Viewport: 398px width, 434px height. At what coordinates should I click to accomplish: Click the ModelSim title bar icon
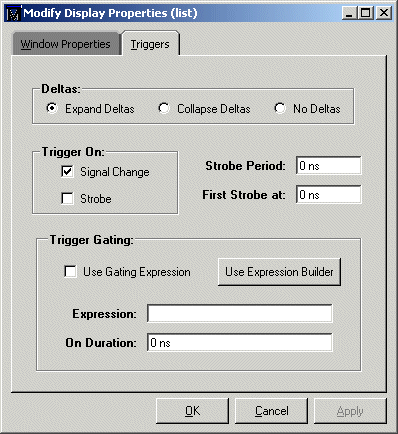pyautogui.click(x=14, y=13)
